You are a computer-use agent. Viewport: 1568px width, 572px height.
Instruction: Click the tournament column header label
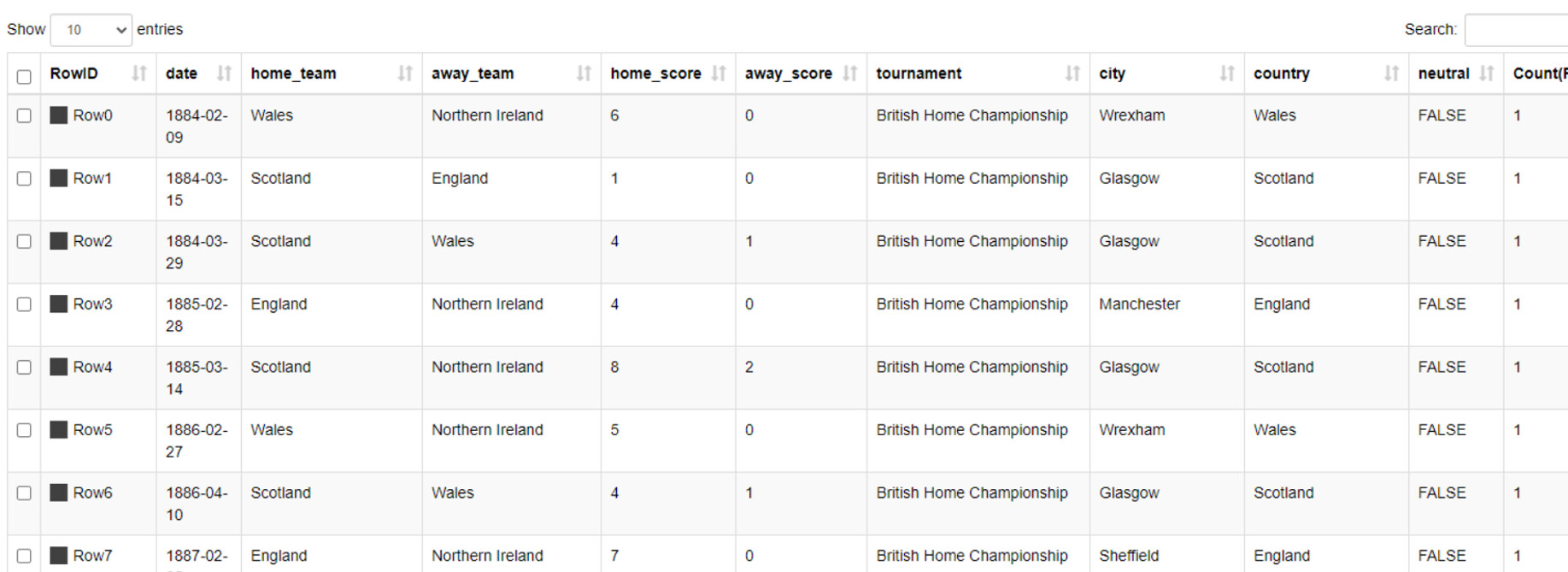point(919,74)
